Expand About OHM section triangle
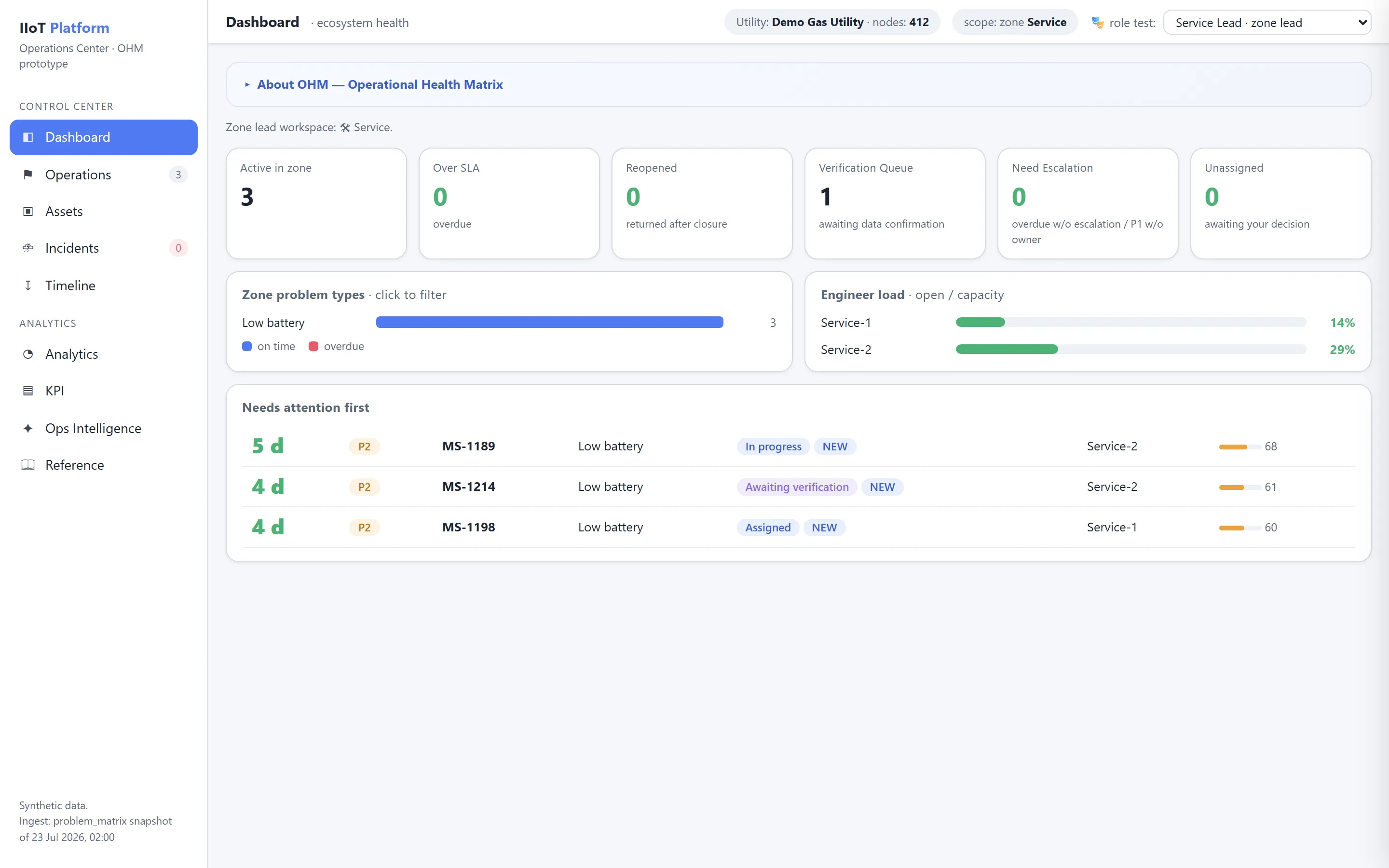 click(247, 85)
